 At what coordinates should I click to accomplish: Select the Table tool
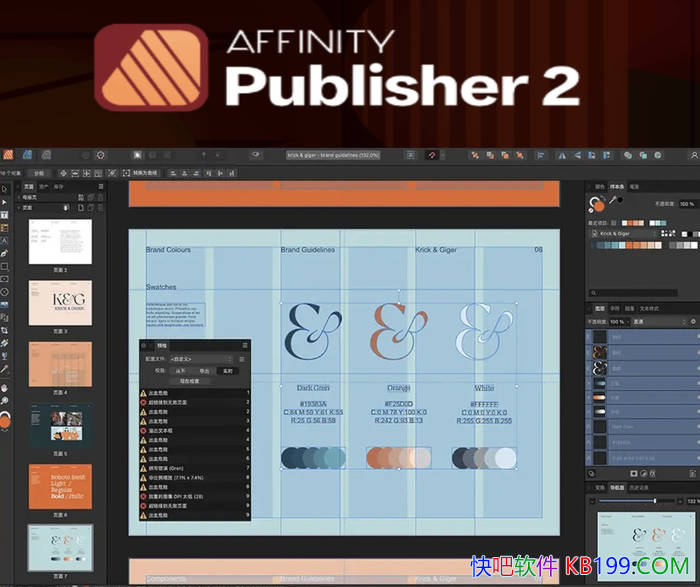[4, 228]
